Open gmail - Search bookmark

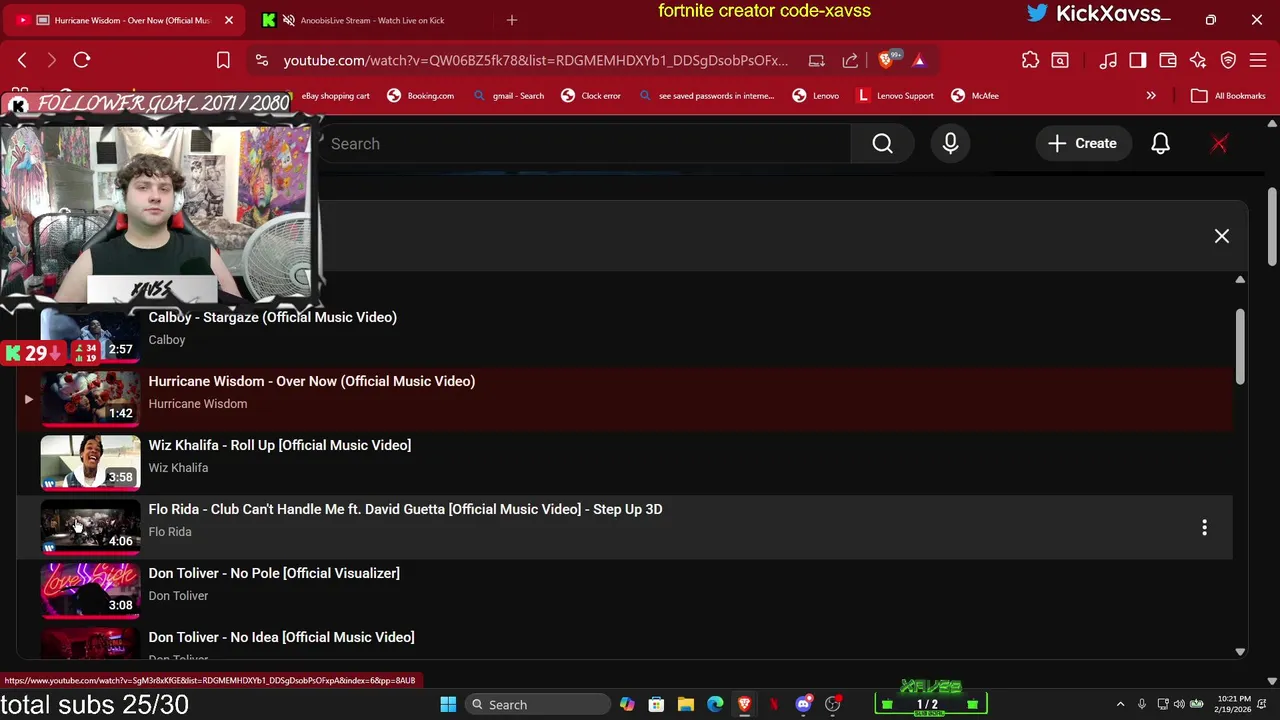coord(509,96)
